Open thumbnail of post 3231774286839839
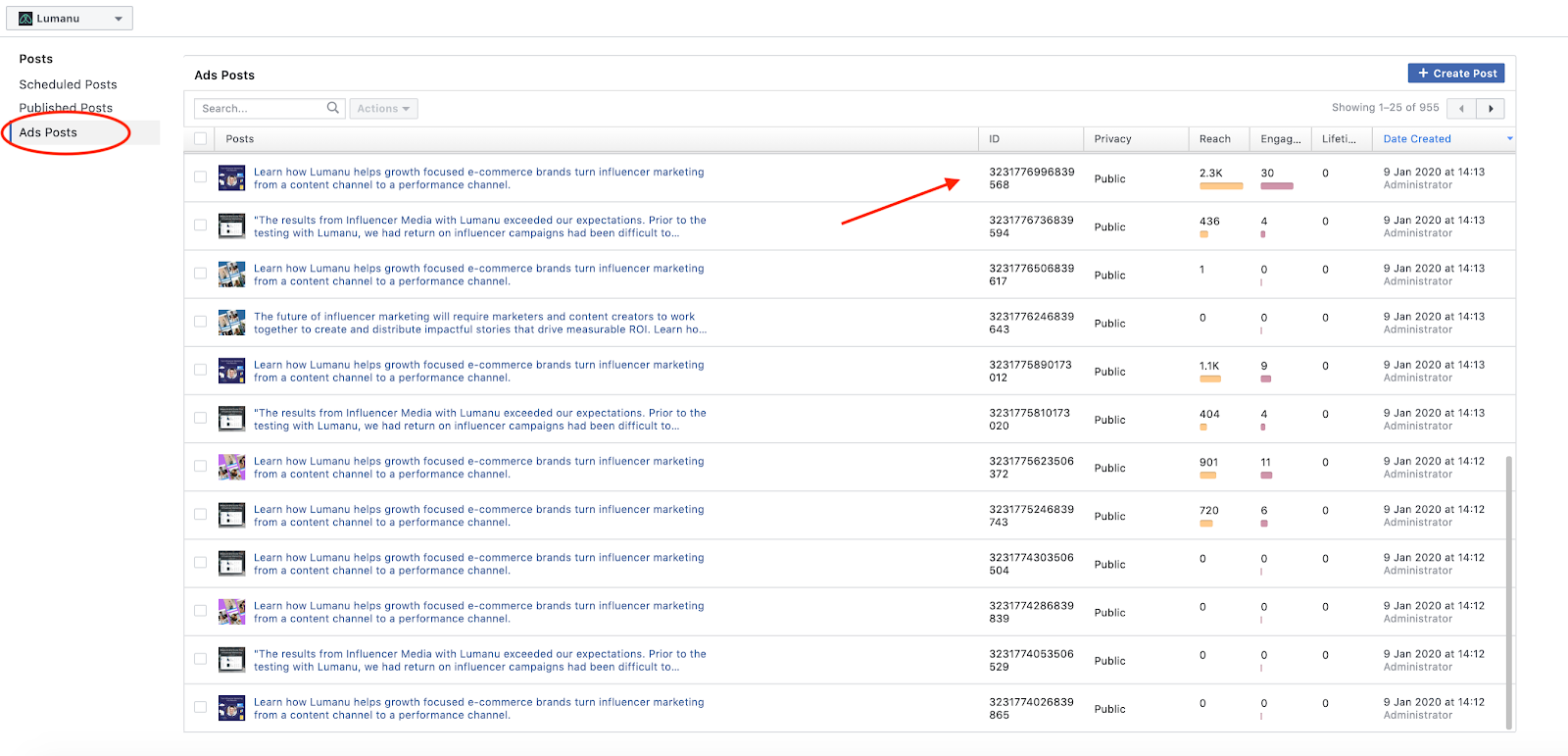This screenshot has width=1568, height=756. pyautogui.click(x=232, y=611)
